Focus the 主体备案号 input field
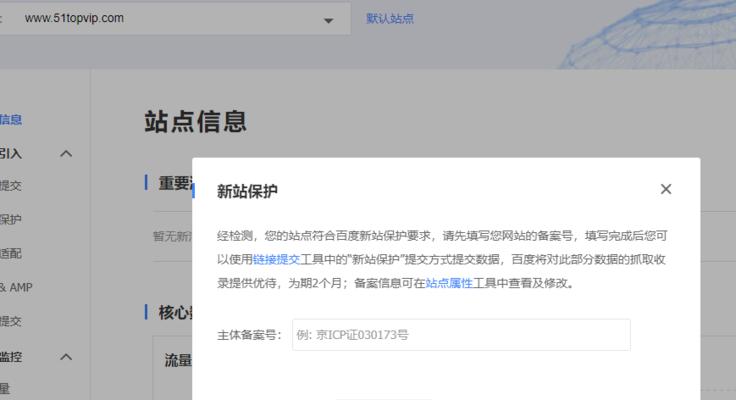This screenshot has height=400, width=736. click(x=461, y=335)
